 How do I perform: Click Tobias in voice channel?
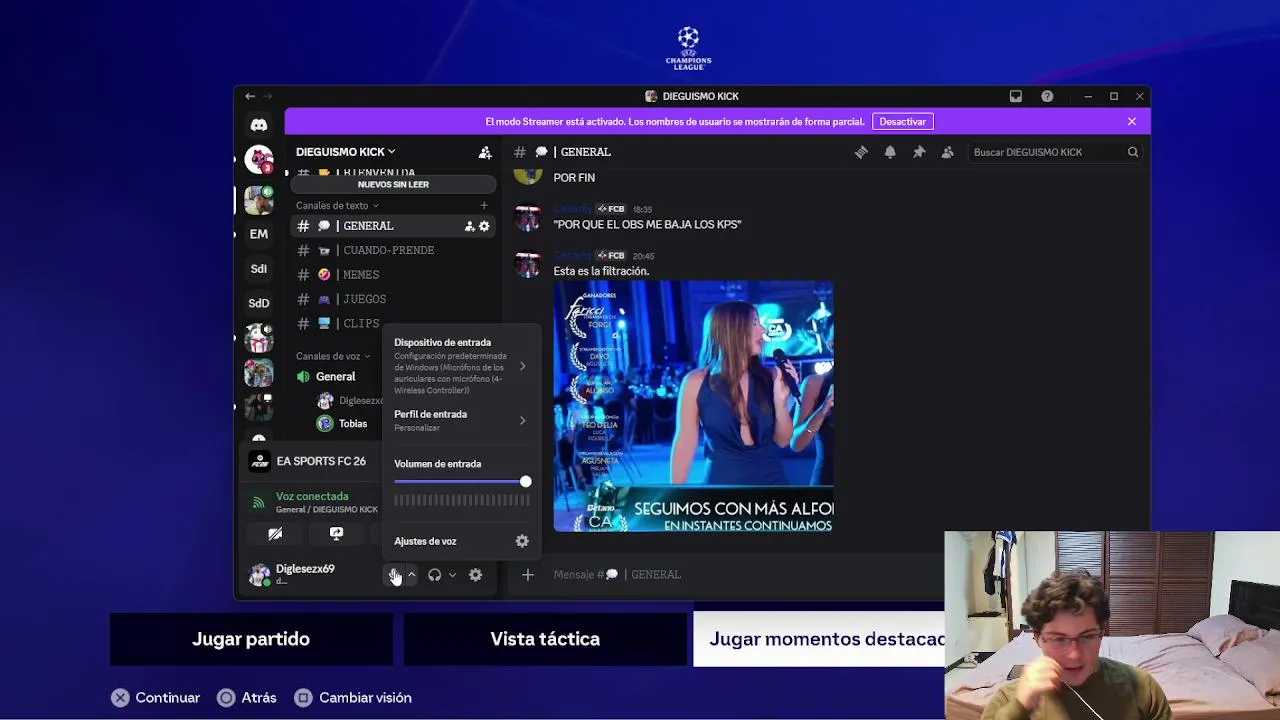click(x=353, y=424)
